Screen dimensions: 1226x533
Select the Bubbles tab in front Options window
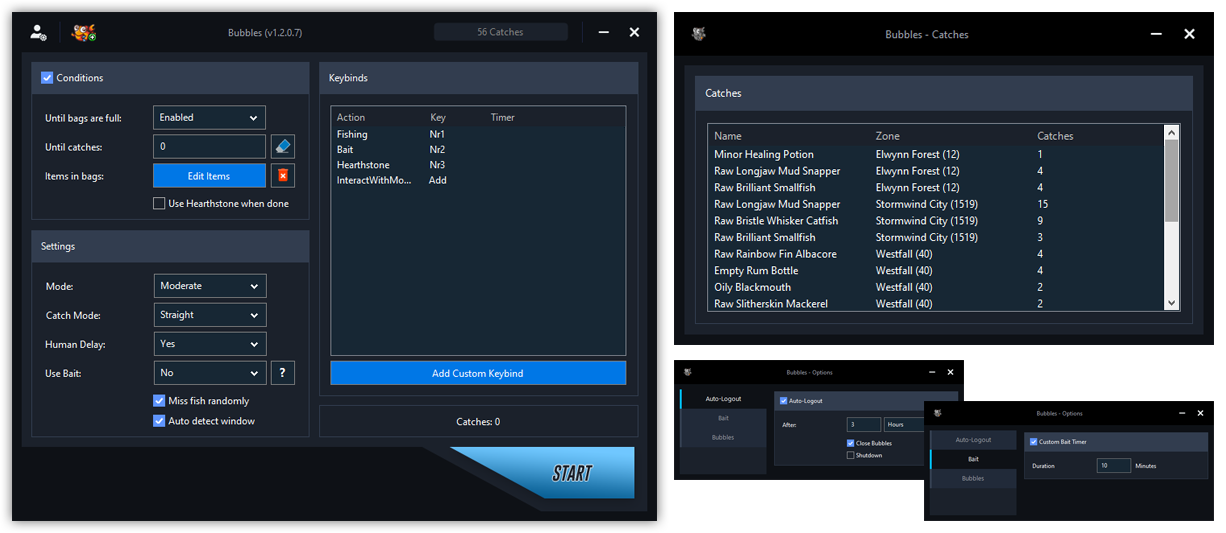973,479
